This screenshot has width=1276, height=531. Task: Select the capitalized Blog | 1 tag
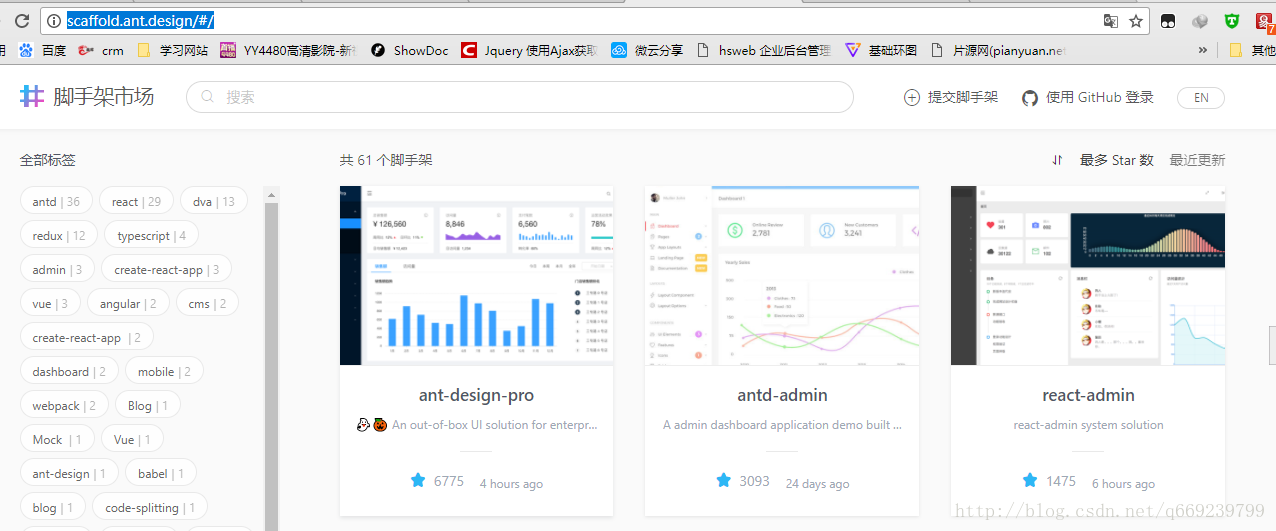click(x=148, y=405)
